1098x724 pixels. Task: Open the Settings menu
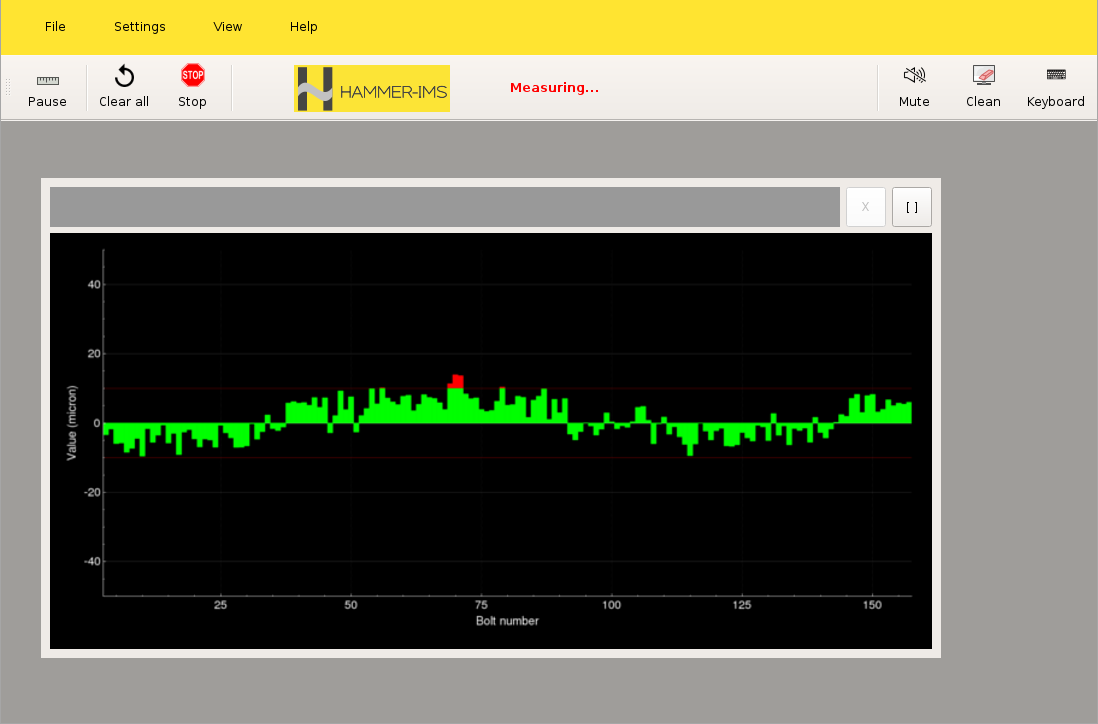pos(140,27)
